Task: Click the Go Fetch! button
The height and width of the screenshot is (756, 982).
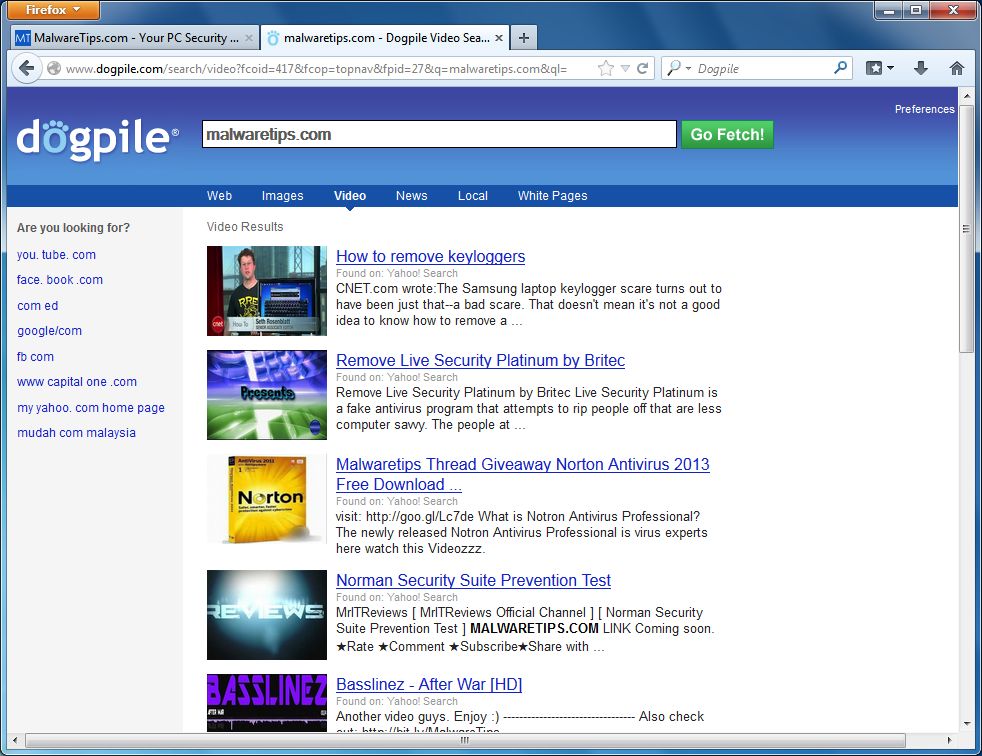Action: (x=727, y=135)
